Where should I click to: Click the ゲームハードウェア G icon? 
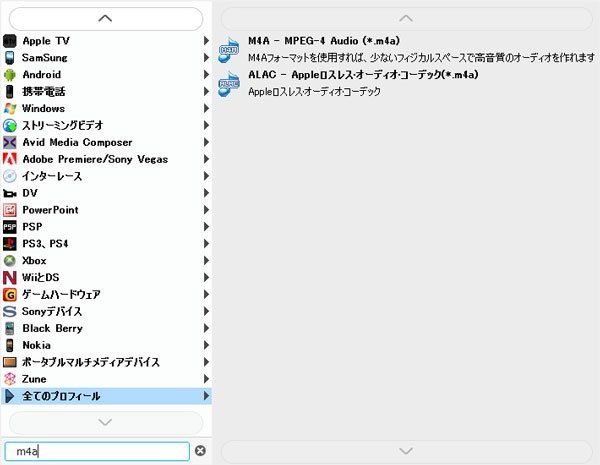pyautogui.click(x=10, y=295)
